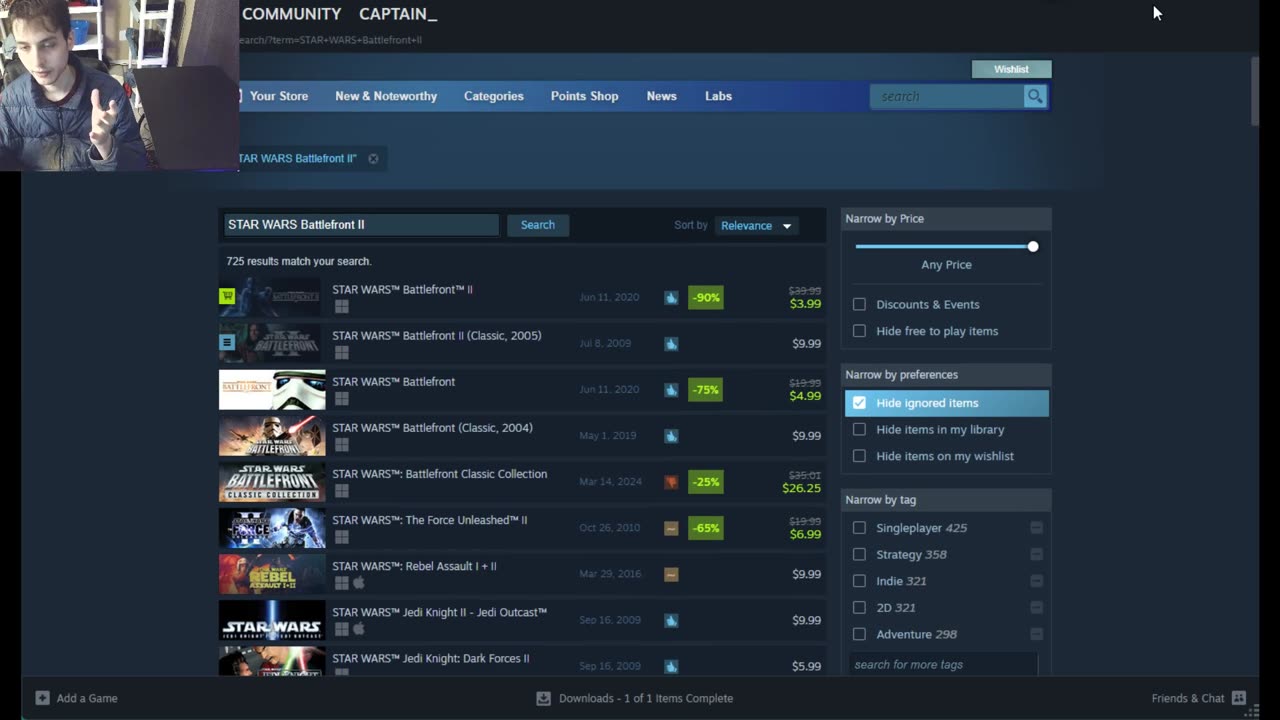Image resolution: width=1280 pixels, height=720 pixels.
Task: Open STAR WARS Jedi Knight: Dark Forces II title
Action: pos(431,658)
